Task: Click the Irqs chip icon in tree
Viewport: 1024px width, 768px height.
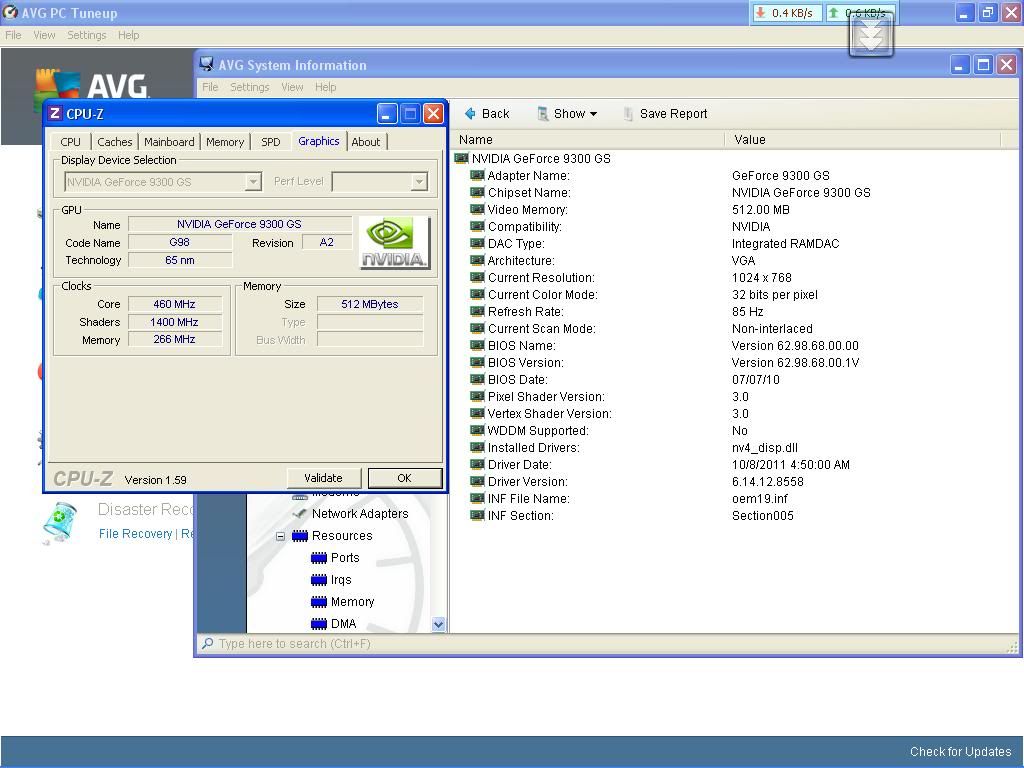Action: click(319, 580)
